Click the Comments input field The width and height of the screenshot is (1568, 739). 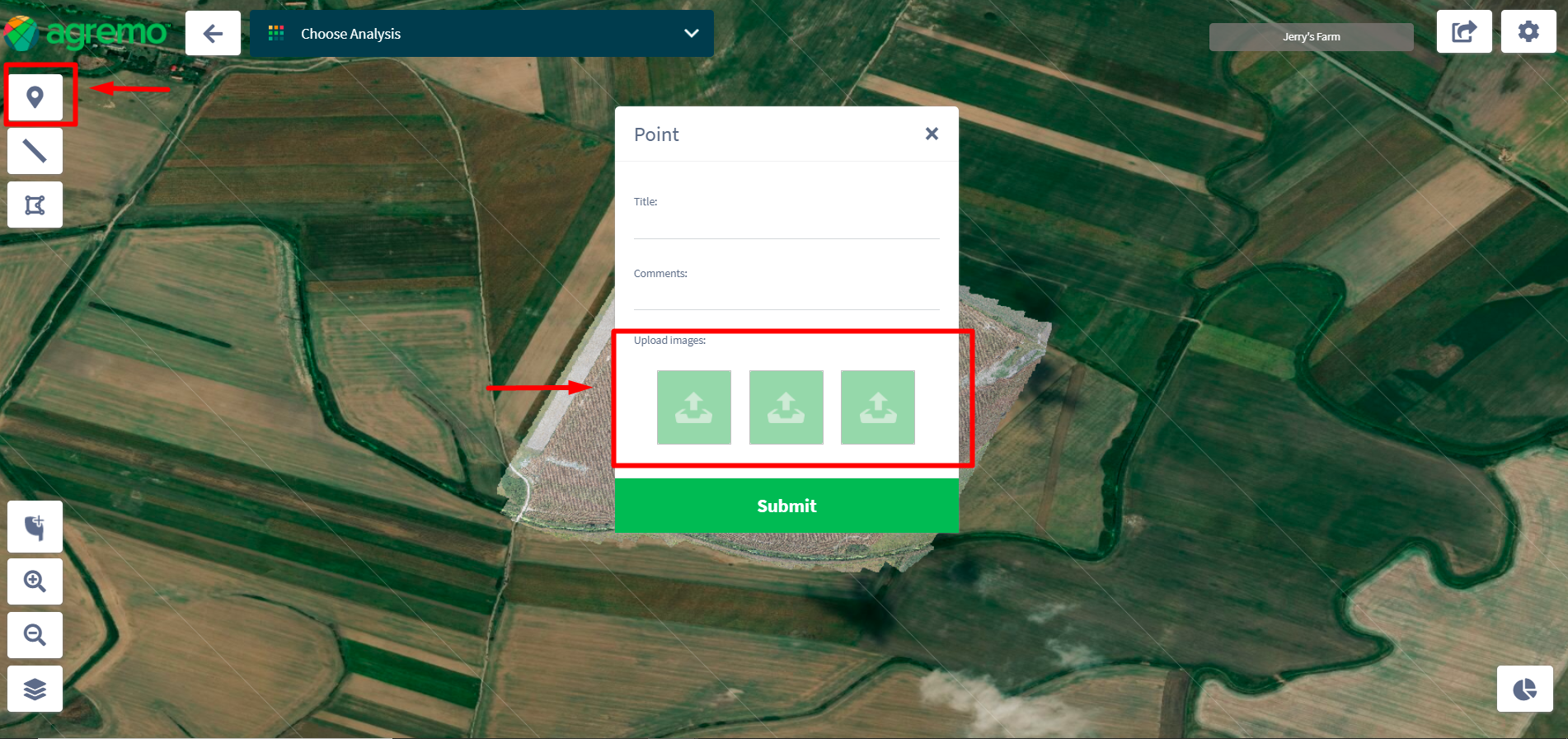pos(786,295)
